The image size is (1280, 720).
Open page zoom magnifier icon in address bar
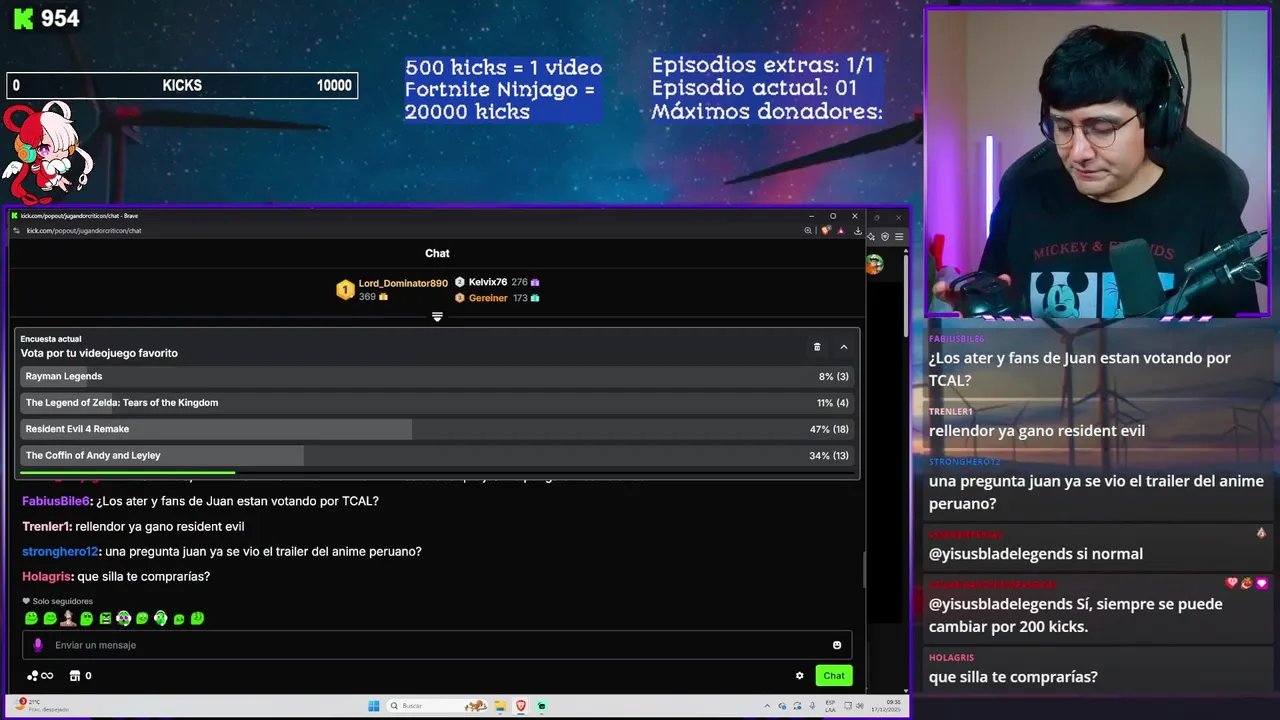[808, 231]
